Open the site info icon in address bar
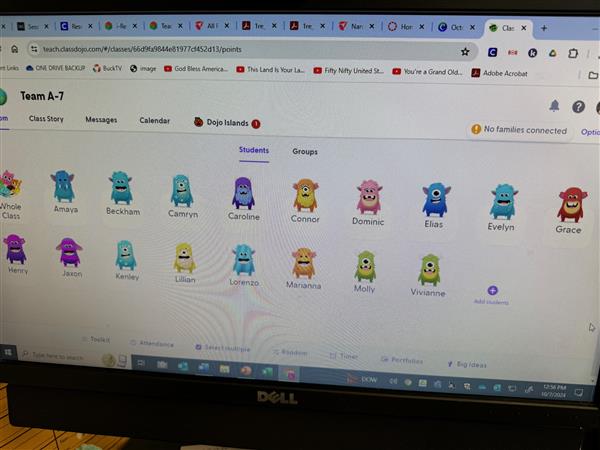Screen dimensions: 600x450 coord(34,49)
